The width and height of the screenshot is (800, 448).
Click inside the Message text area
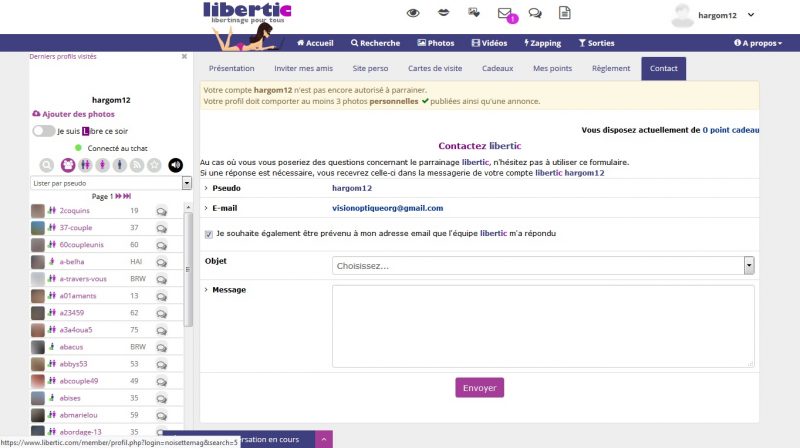point(543,323)
